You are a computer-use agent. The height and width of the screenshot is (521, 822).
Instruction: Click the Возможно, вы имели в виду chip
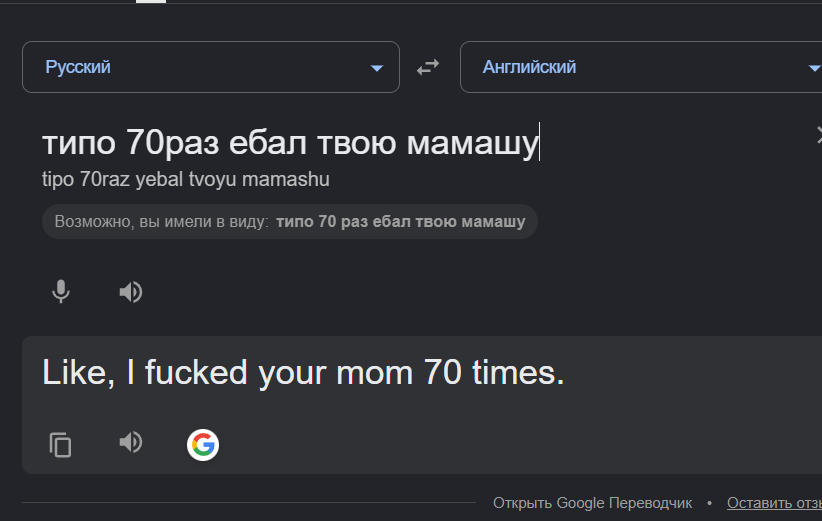pos(289,222)
